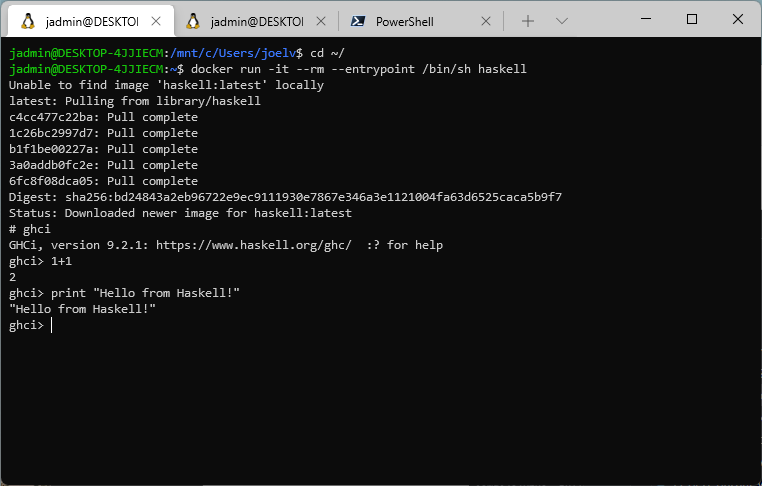Click the penguin icon on the first tab
The image size is (762, 486).
tap(26, 21)
